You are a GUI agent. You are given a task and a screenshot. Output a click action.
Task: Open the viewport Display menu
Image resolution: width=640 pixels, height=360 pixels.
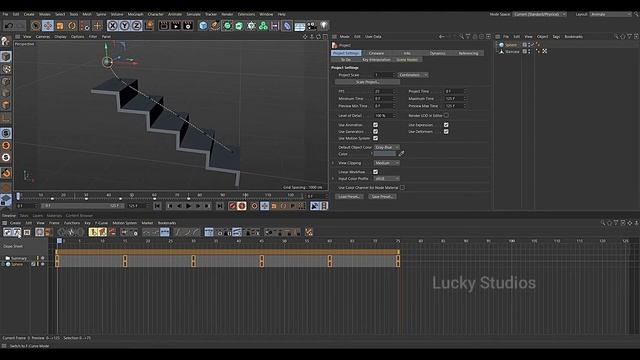point(60,37)
